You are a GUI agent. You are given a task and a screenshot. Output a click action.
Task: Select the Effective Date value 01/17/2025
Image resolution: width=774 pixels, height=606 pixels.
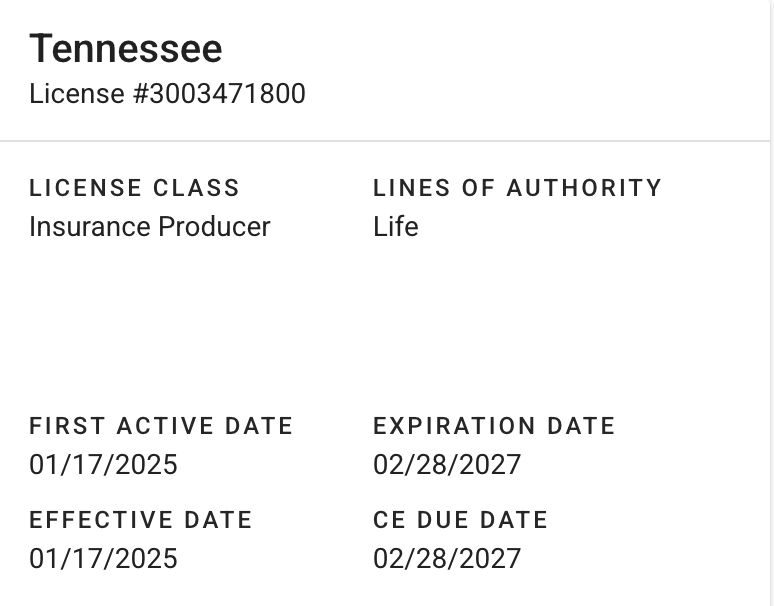pyautogui.click(x=103, y=558)
